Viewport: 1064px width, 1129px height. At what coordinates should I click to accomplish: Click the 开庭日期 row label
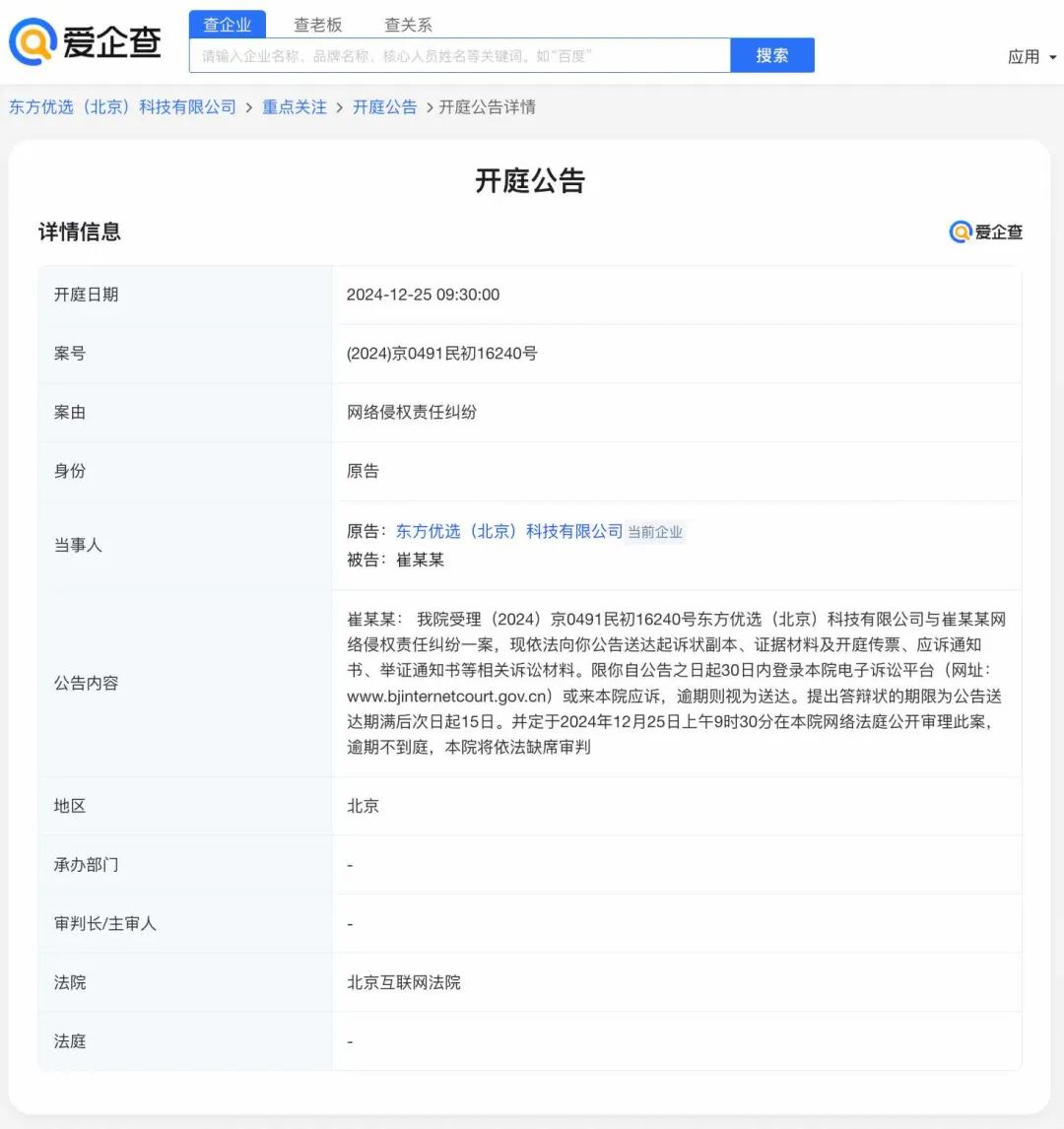coord(87,295)
